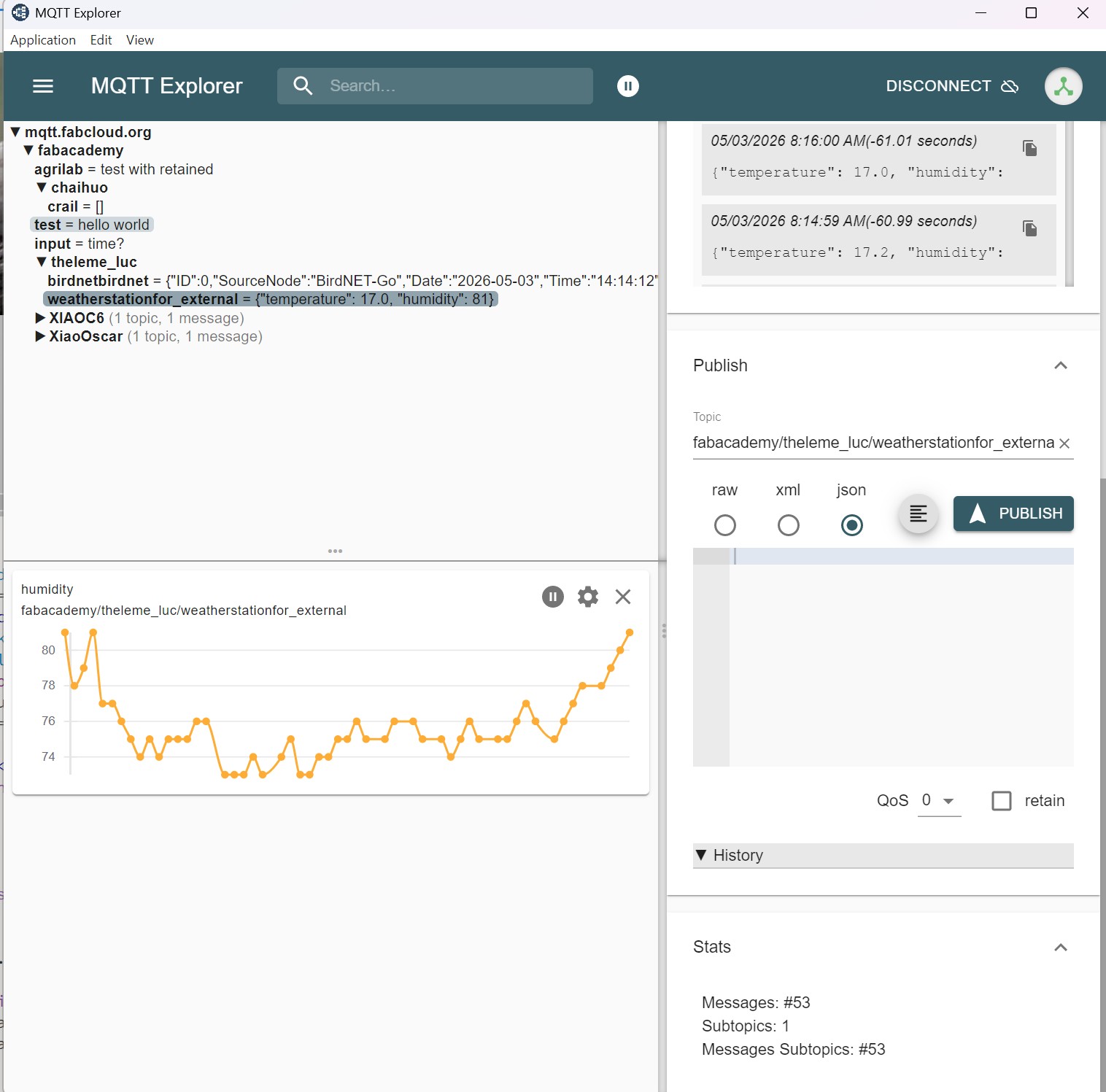Select the agrilab topic

pos(123,169)
